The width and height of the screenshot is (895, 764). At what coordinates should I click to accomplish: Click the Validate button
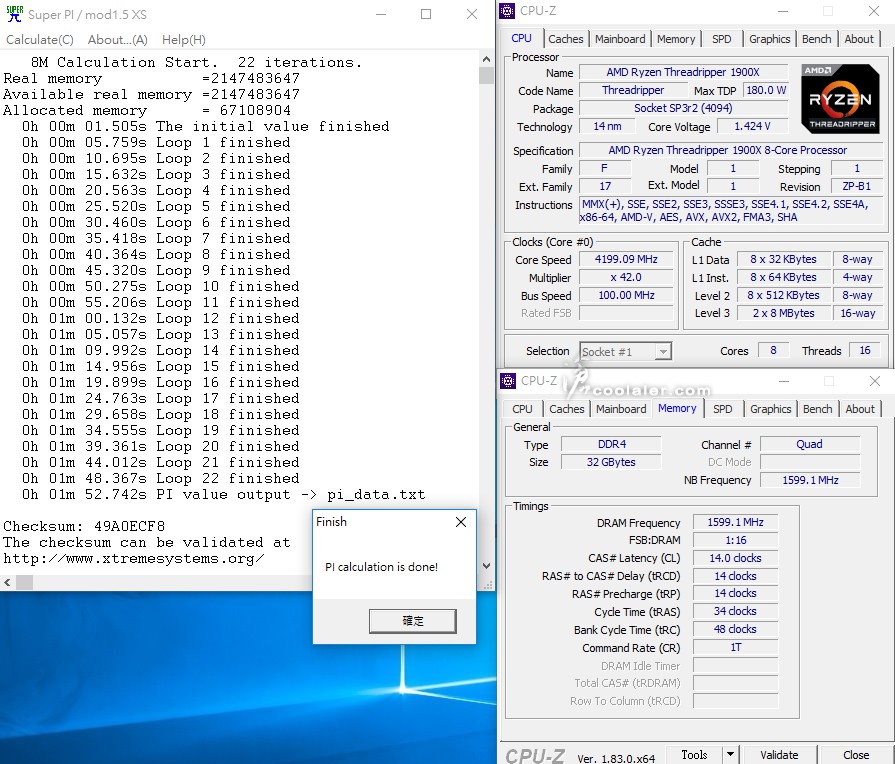[779, 755]
